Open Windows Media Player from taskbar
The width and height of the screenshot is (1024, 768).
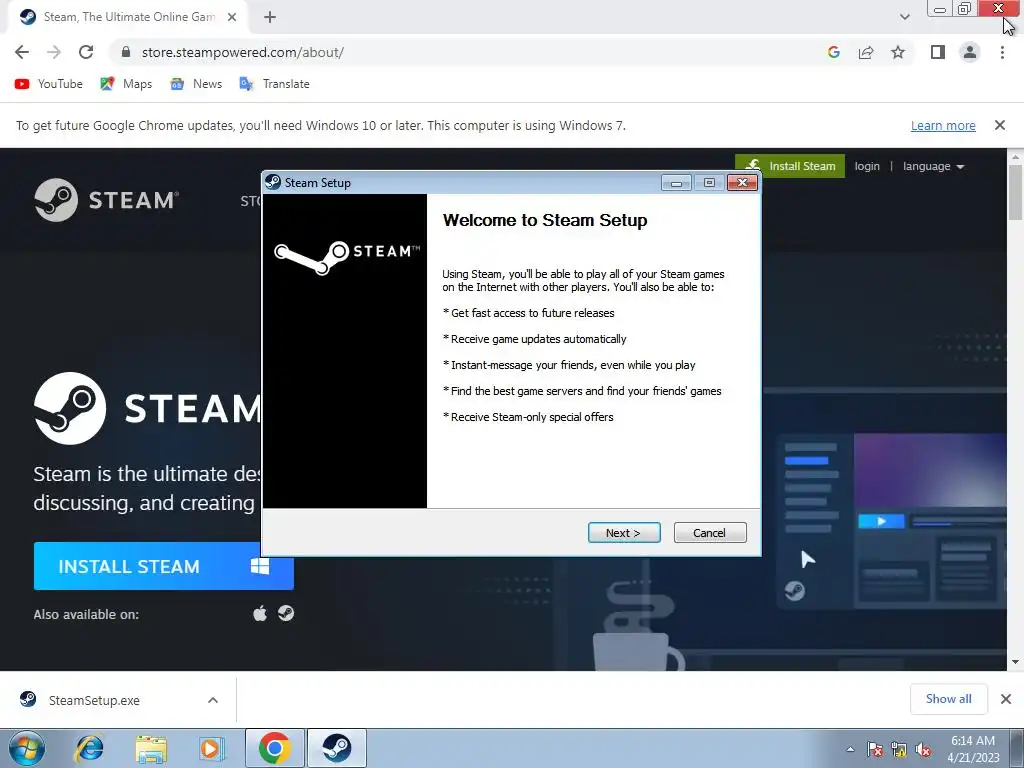pyautogui.click(x=210, y=748)
